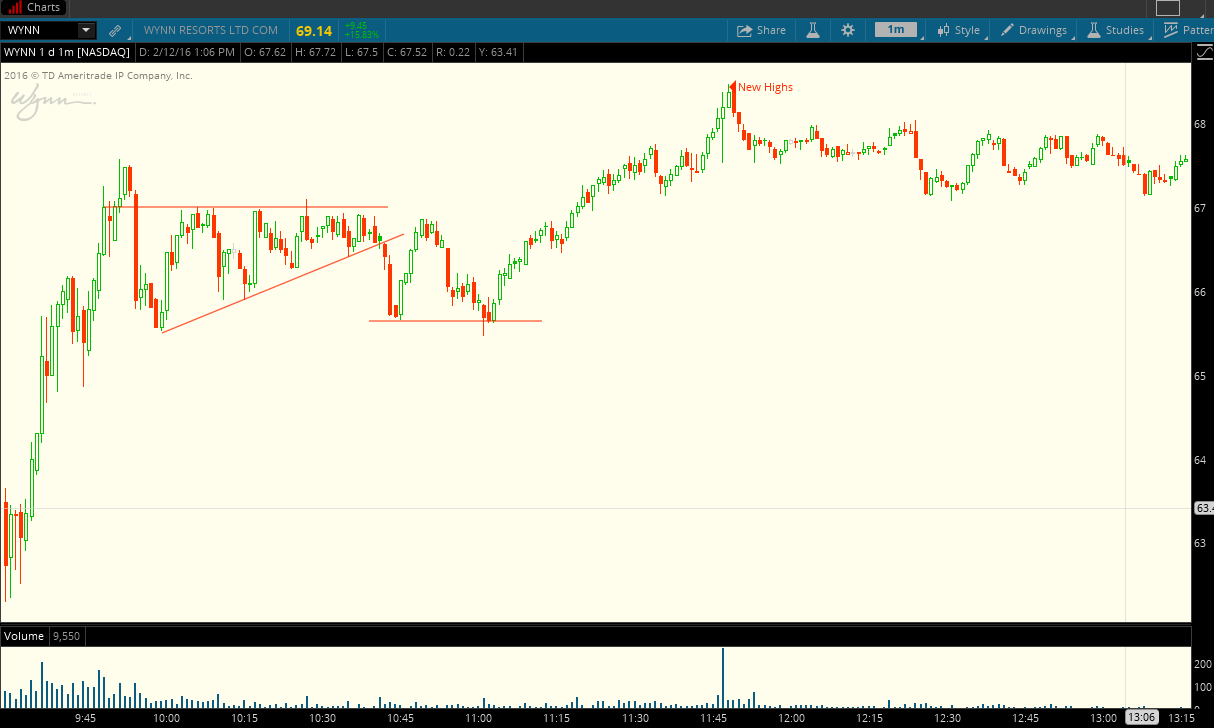Click the window rectangle icon top right
The width and height of the screenshot is (1214, 728).
click(x=1167, y=7)
